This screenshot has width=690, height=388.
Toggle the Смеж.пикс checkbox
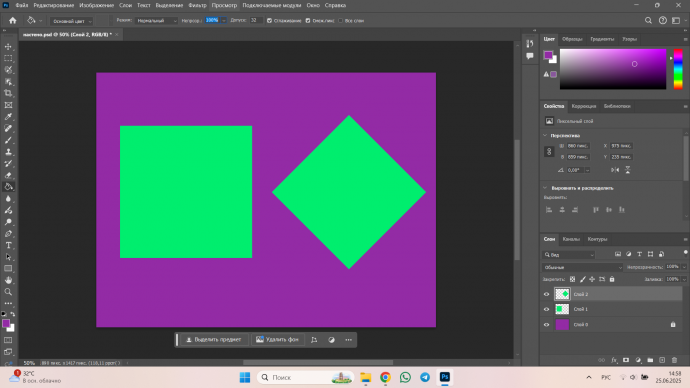[x=308, y=21]
